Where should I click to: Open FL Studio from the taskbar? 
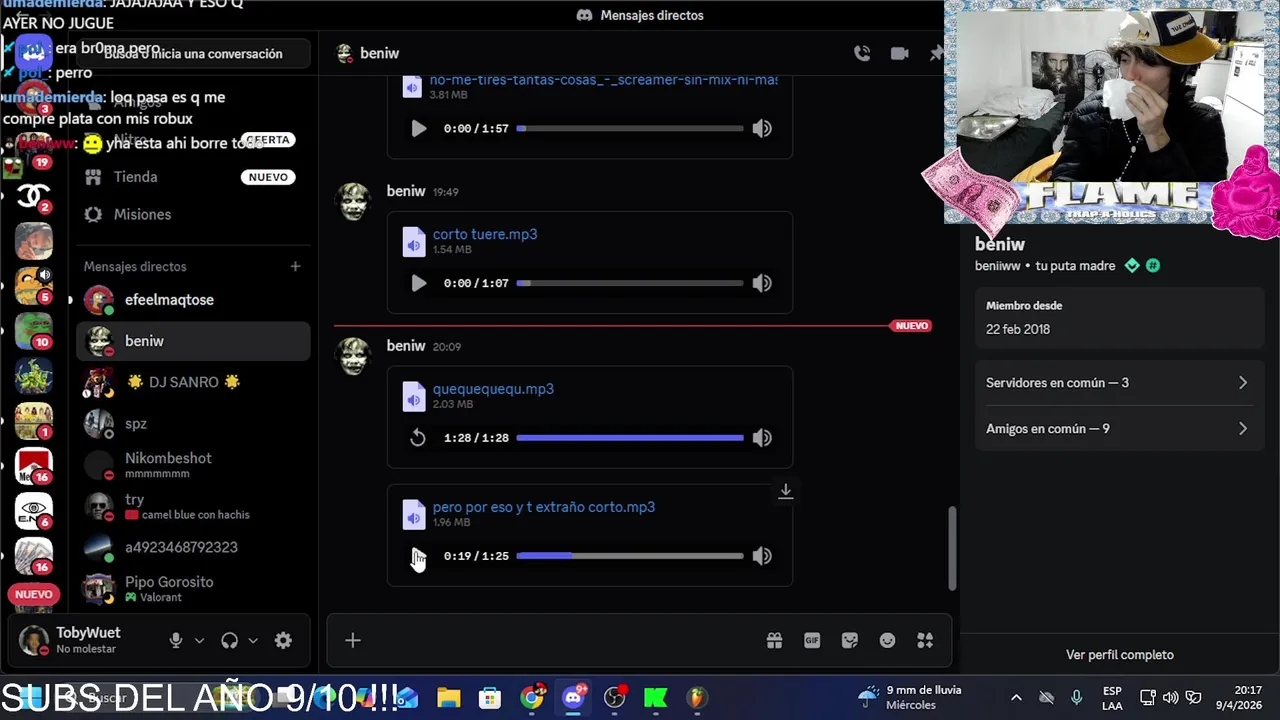point(697,697)
